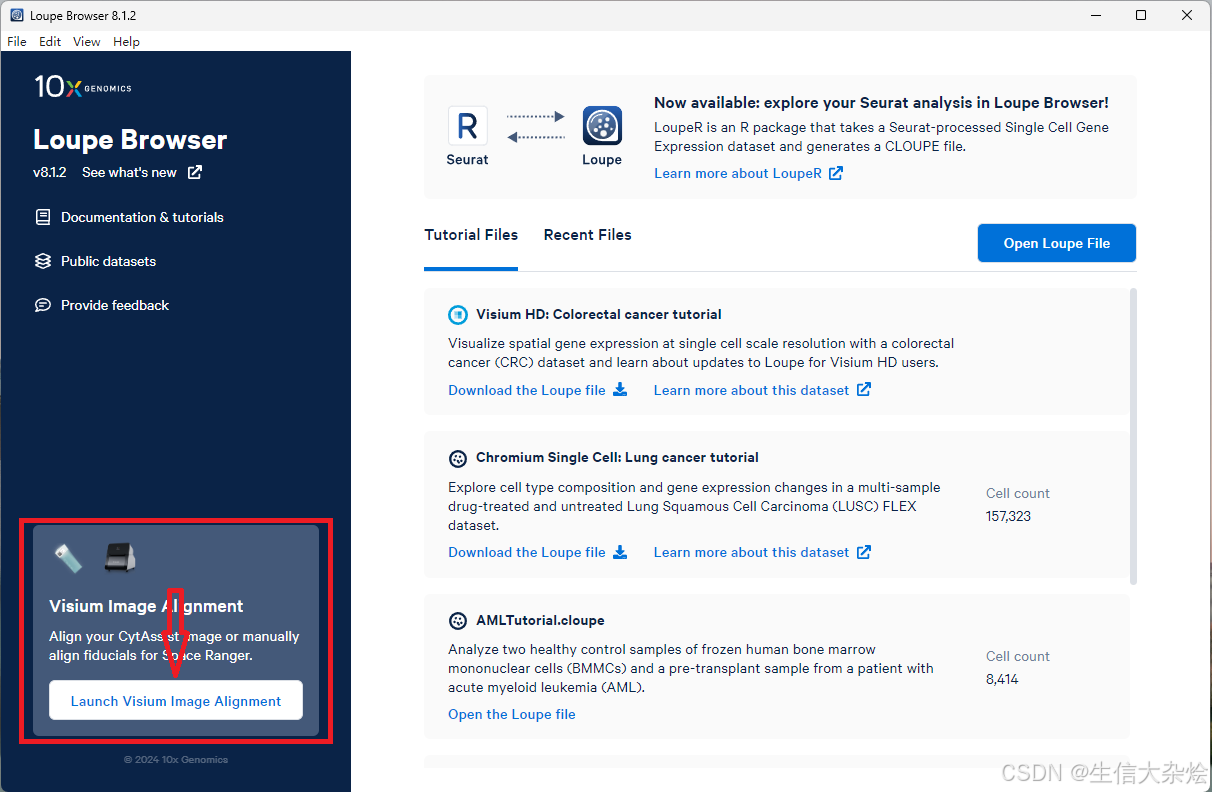Open Provide feedback

coord(115,305)
